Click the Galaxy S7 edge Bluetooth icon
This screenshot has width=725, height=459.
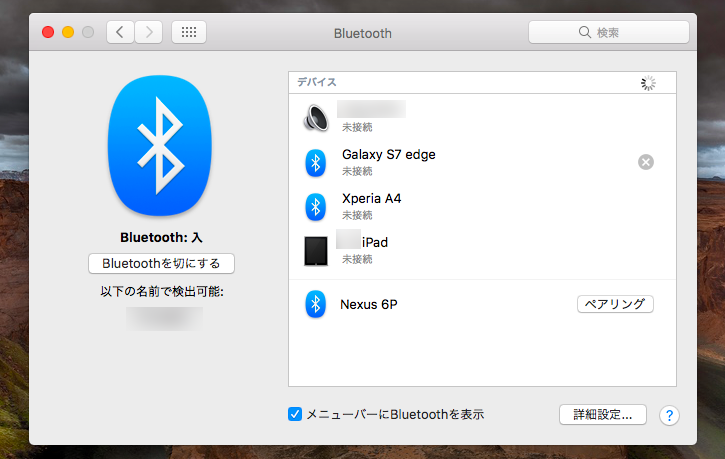pos(315,162)
